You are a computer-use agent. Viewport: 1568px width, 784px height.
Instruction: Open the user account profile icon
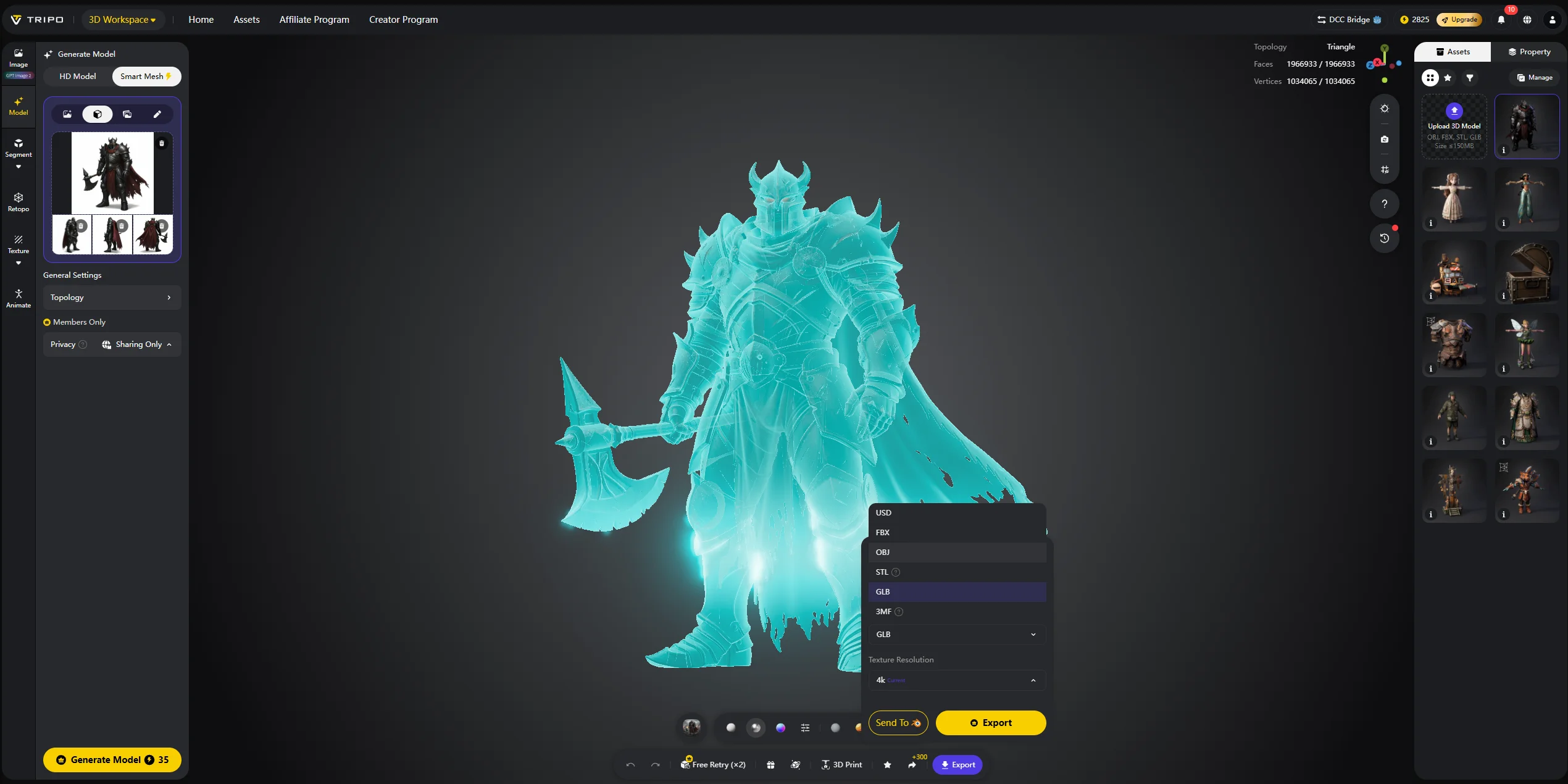pyautogui.click(x=1553, y=20)
